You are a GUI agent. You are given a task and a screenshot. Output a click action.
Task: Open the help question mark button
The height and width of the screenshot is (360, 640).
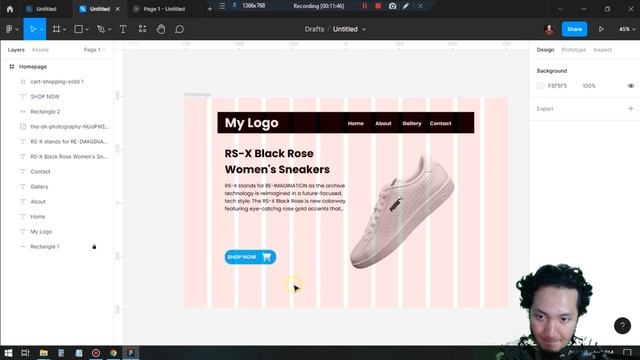[x=622, y=325]
